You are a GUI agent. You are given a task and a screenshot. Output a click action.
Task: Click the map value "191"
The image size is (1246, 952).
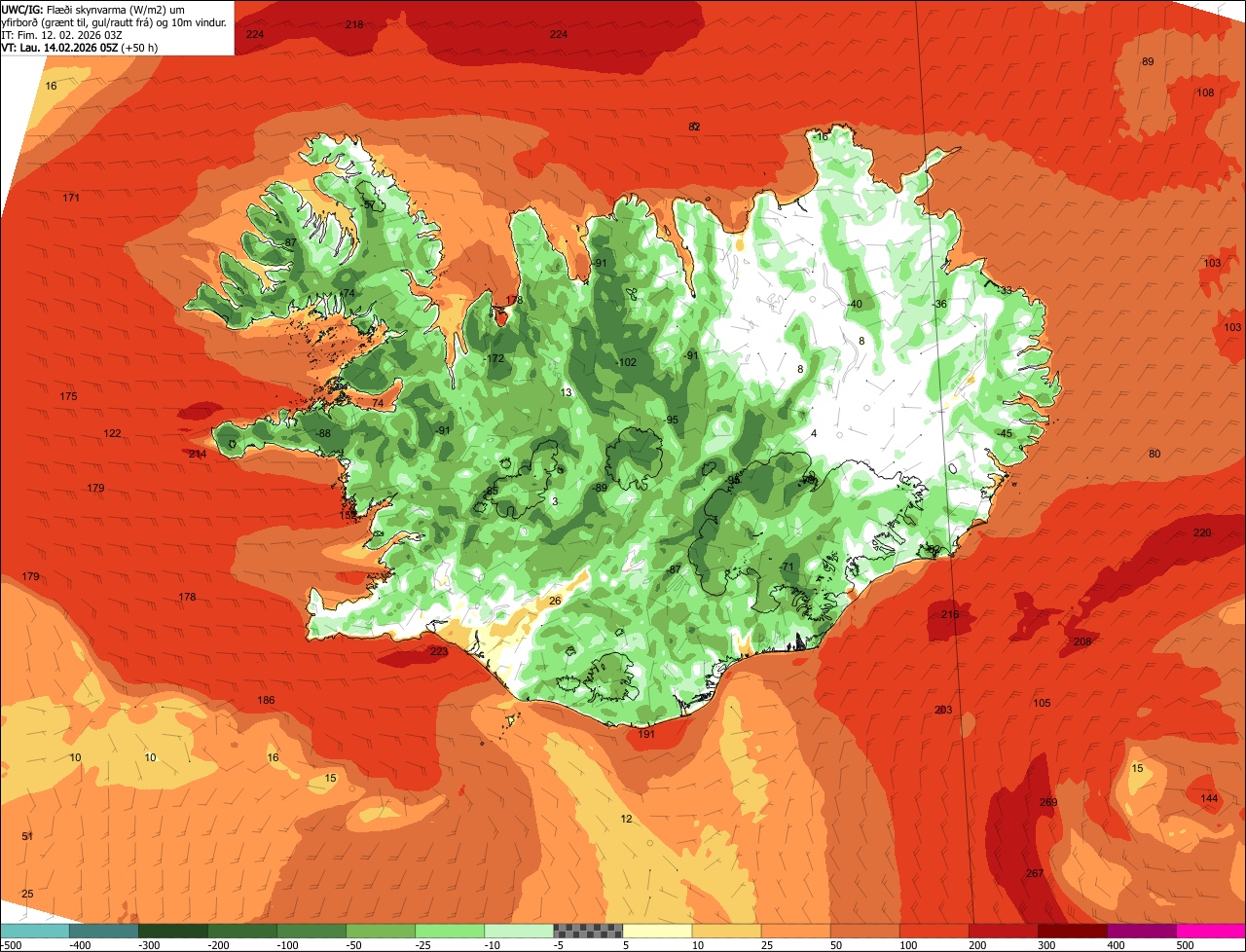[646, 734]
